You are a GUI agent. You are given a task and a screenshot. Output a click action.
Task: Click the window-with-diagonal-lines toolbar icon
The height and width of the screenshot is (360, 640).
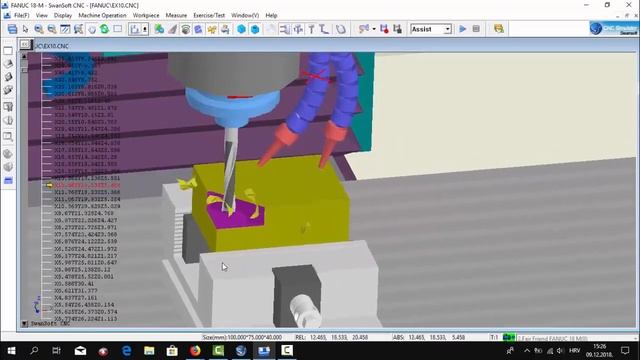(65, 29)
